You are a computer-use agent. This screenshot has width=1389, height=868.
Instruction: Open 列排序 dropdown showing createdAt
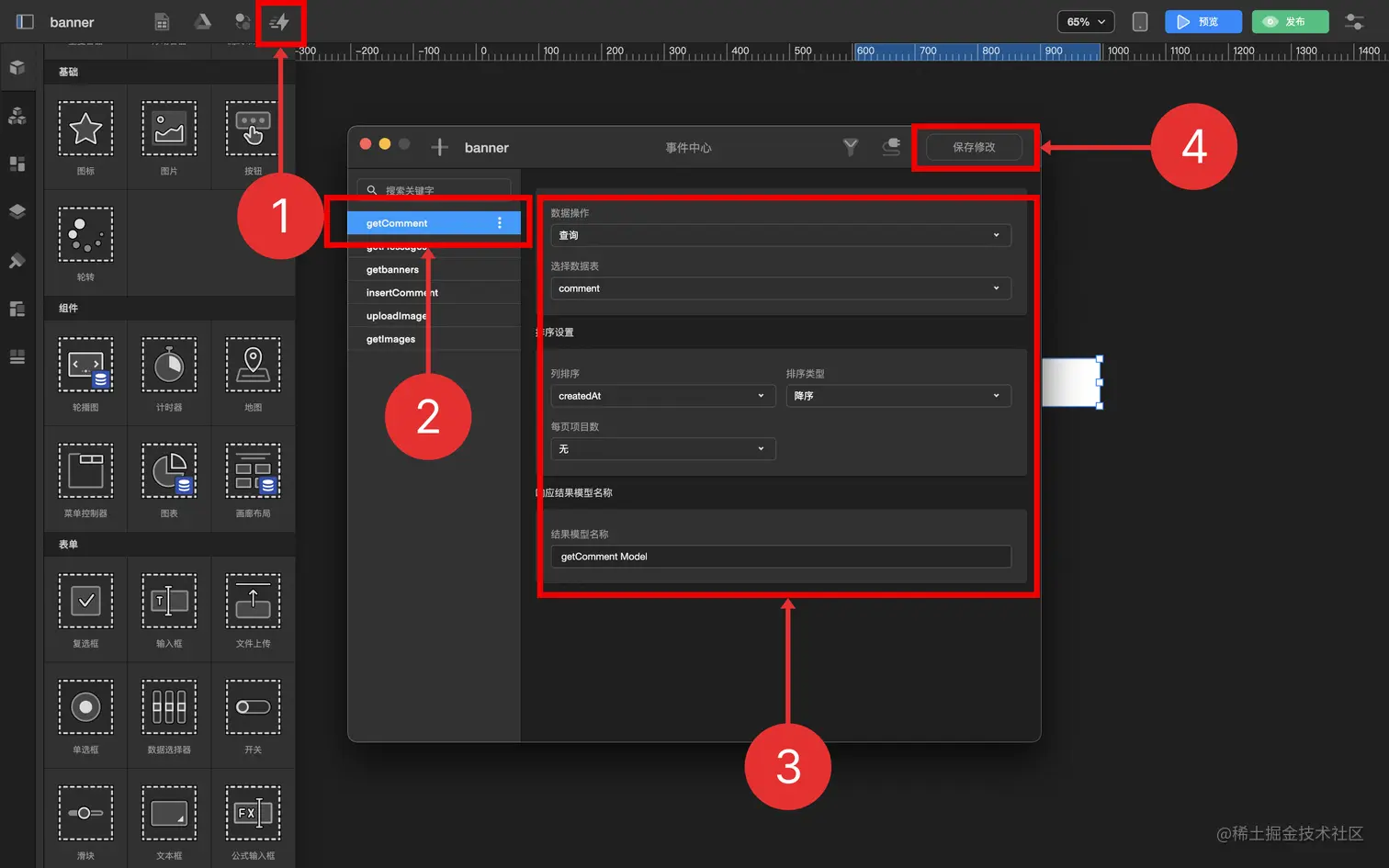[663, 396]
